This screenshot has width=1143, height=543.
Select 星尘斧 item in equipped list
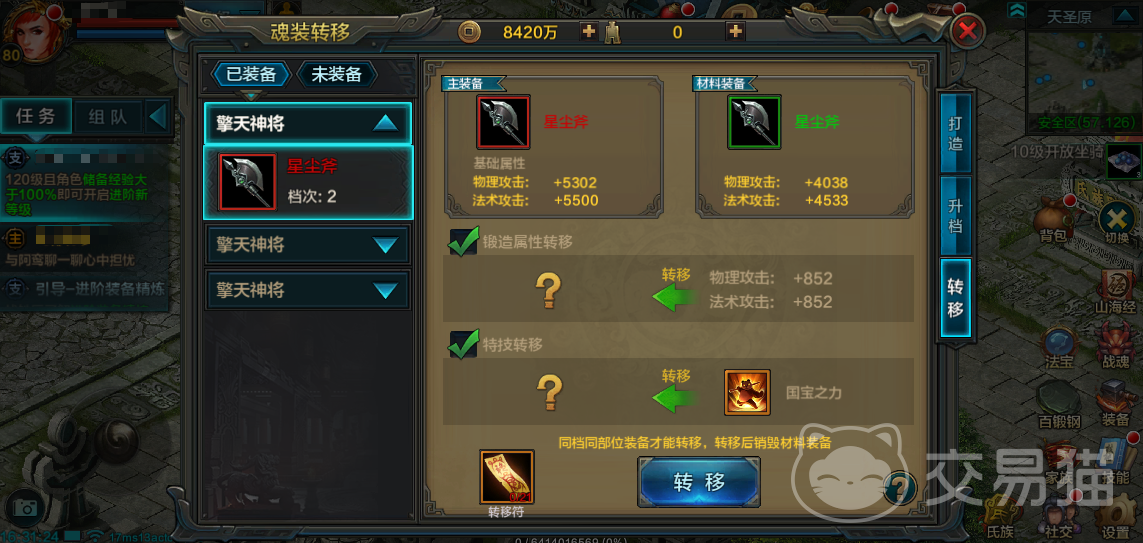click(x=308, y=182)
